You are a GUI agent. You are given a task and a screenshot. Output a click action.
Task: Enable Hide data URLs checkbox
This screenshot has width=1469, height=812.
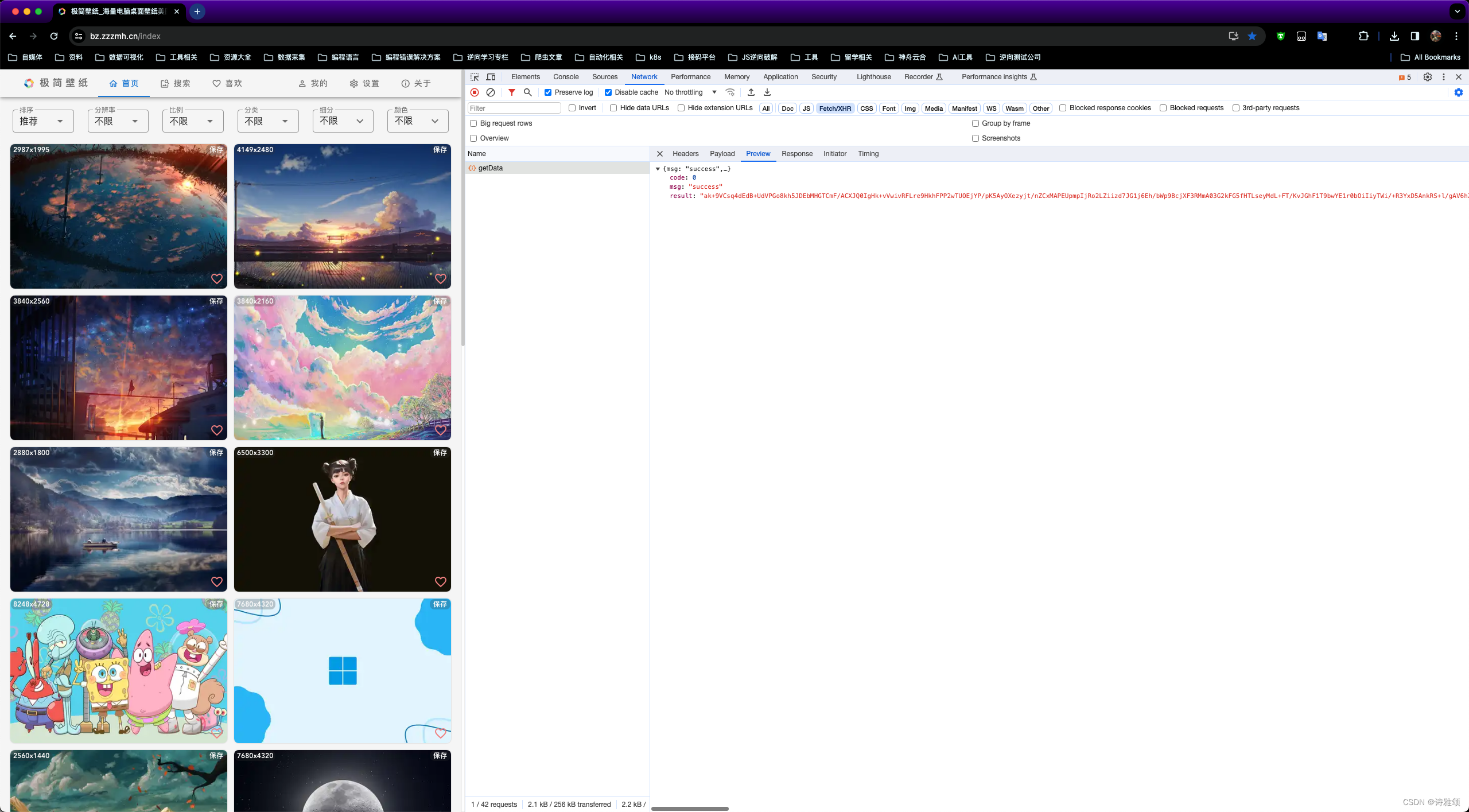click(x=613, y=108)
